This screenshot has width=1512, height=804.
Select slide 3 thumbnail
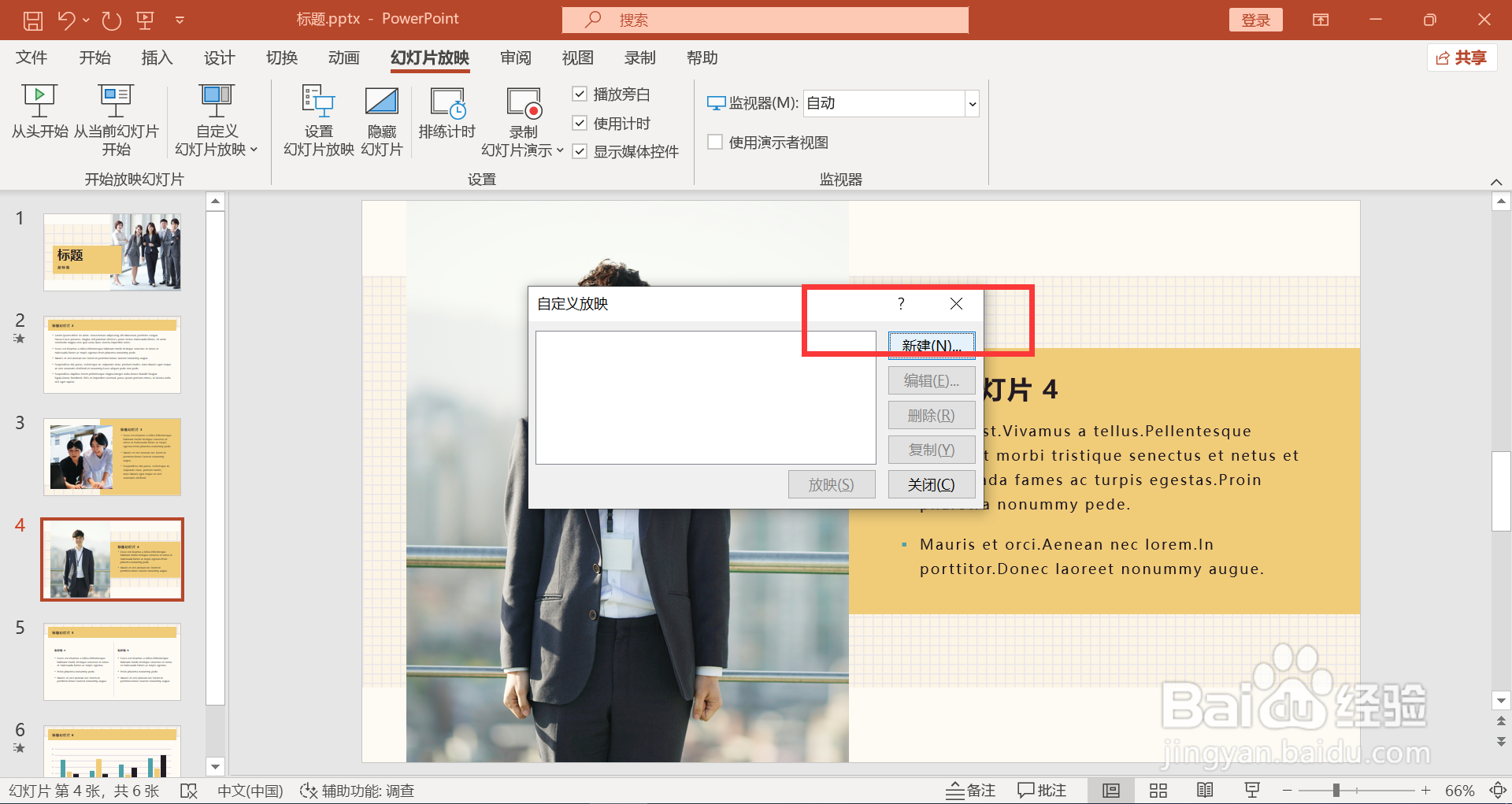113,457
